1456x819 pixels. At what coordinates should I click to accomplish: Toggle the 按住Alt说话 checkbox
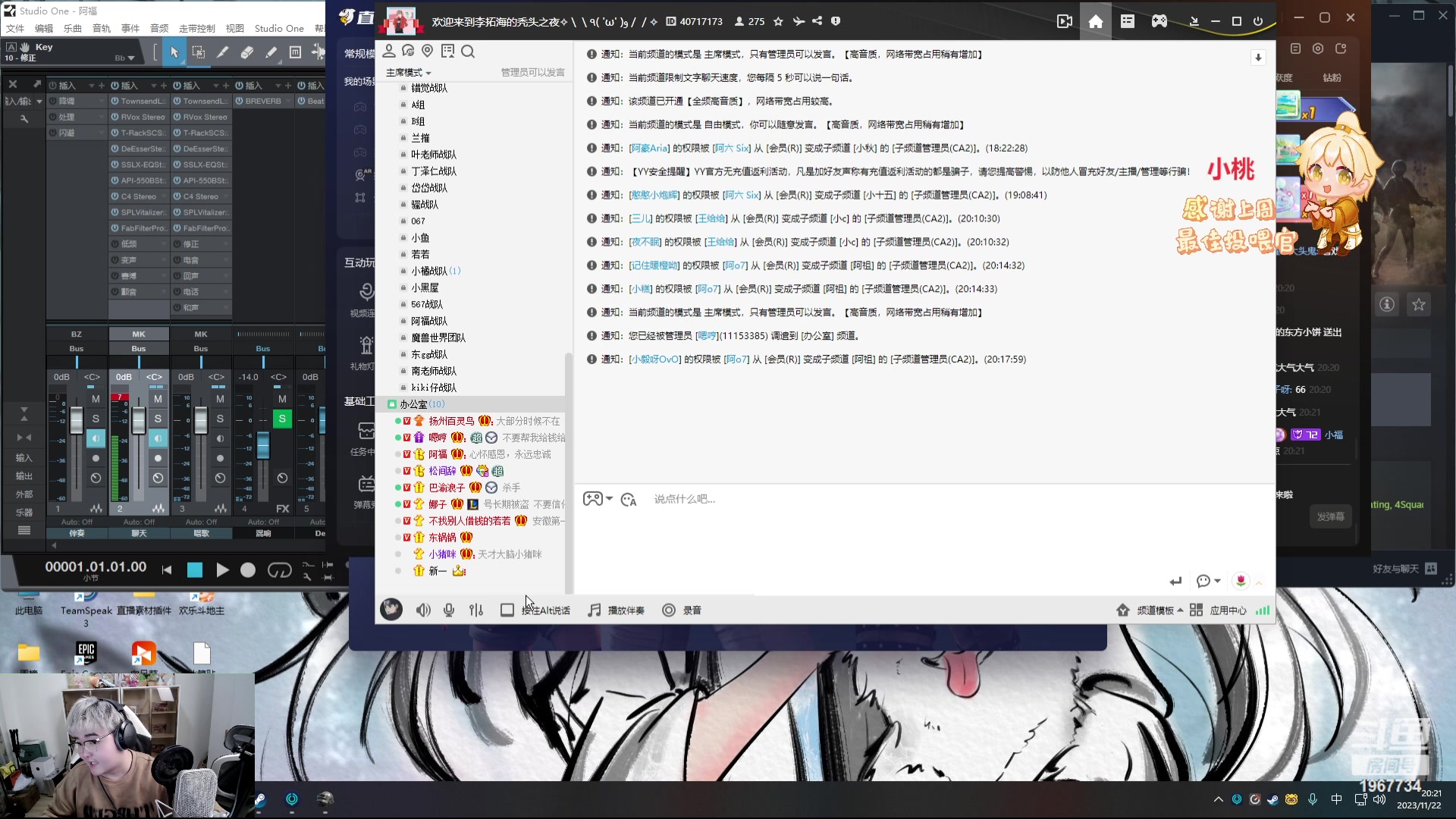coord(507,610)
